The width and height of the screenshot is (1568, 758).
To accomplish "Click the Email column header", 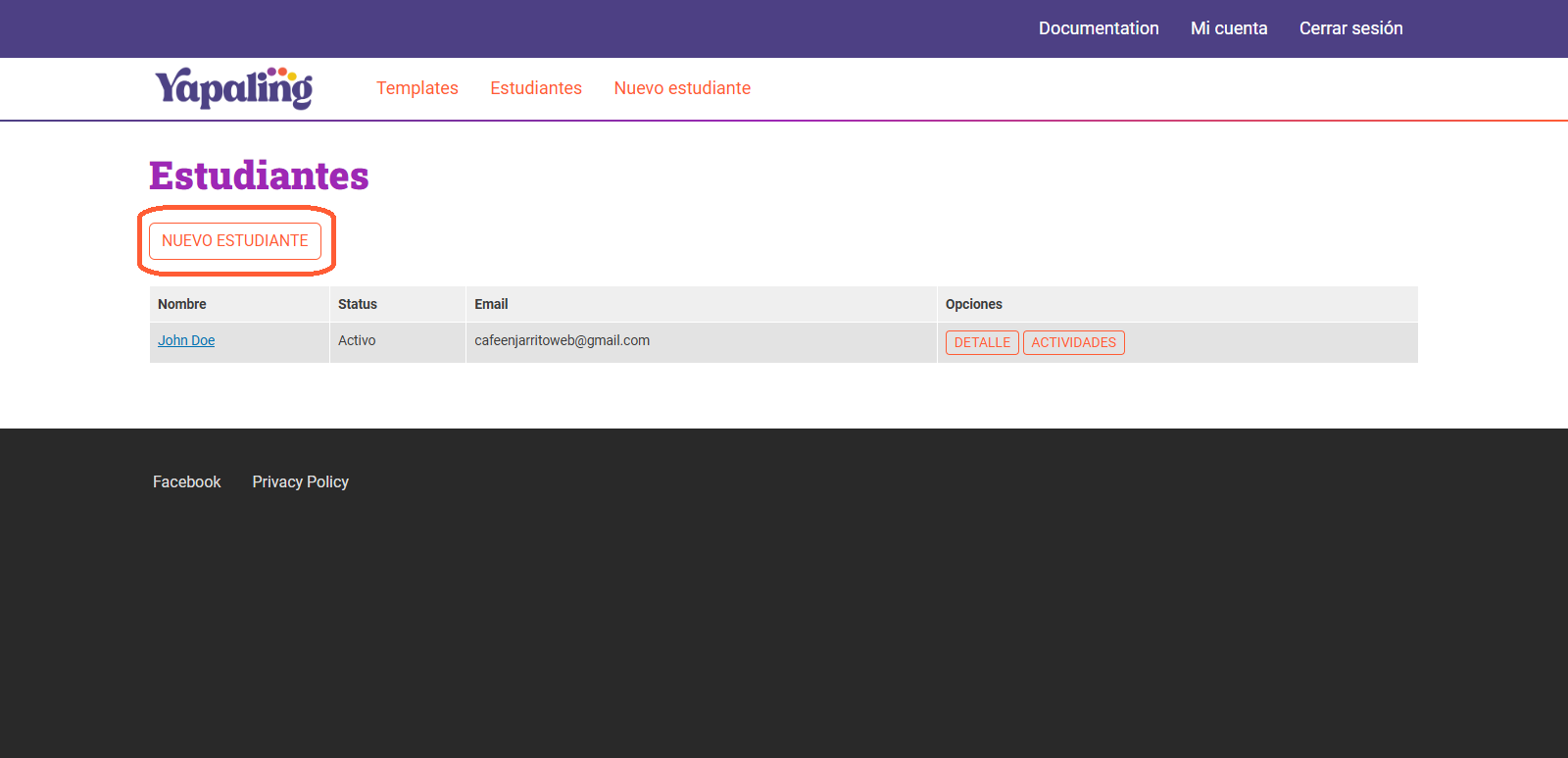I will coord(491,304).
